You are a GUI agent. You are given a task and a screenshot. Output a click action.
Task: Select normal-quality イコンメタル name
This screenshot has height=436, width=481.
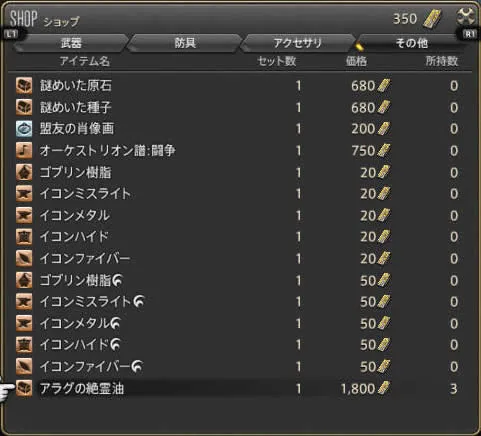tap(75, 215)
